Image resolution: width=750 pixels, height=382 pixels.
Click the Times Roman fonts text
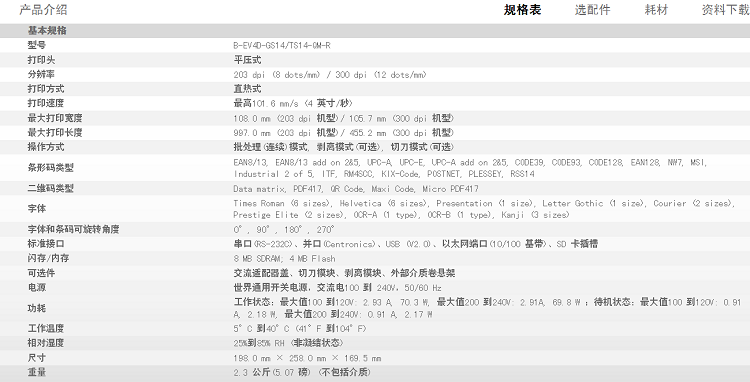(x=485, y=209)
